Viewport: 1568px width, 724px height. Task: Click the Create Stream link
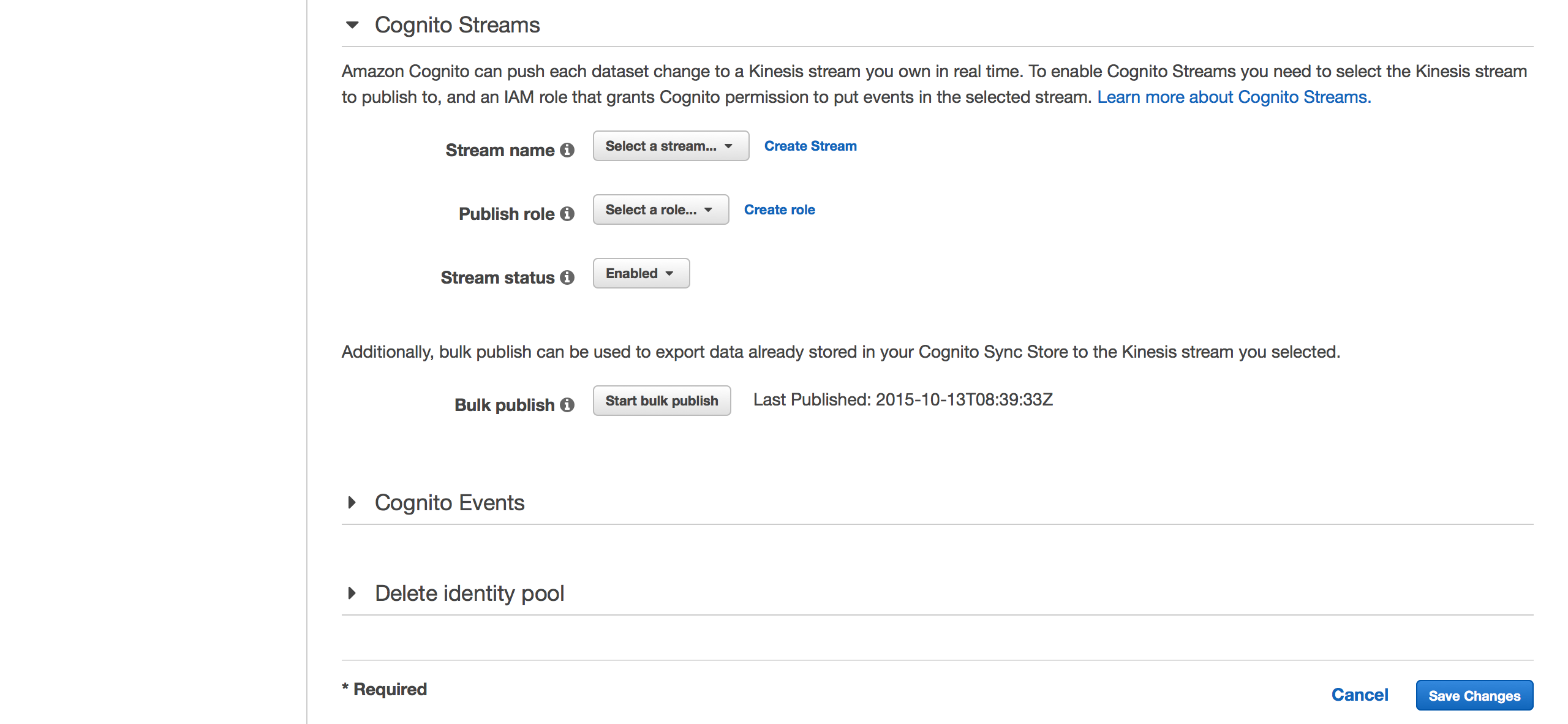click(810, 146)
